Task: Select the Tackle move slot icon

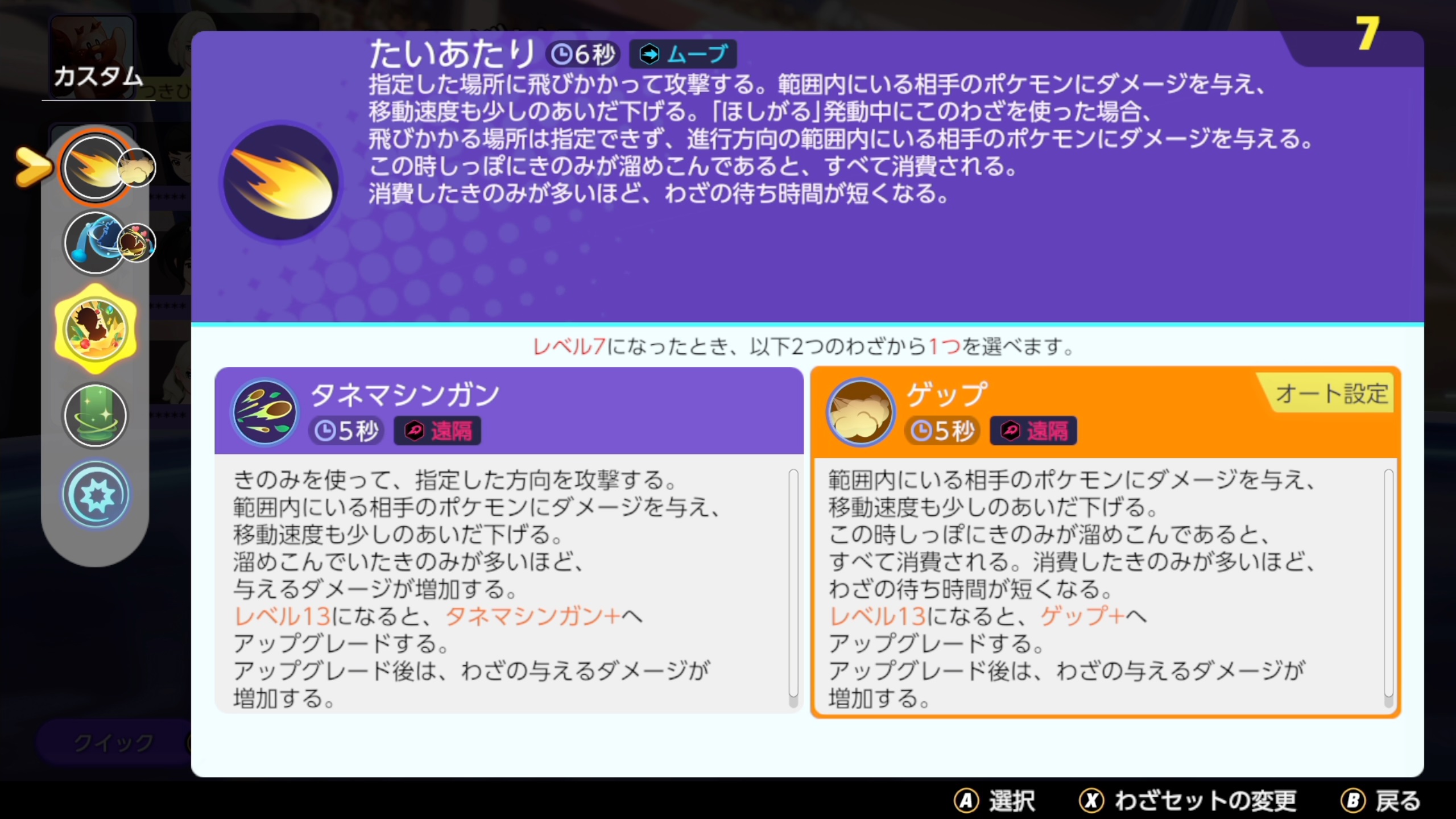Action: click(95, 168)
